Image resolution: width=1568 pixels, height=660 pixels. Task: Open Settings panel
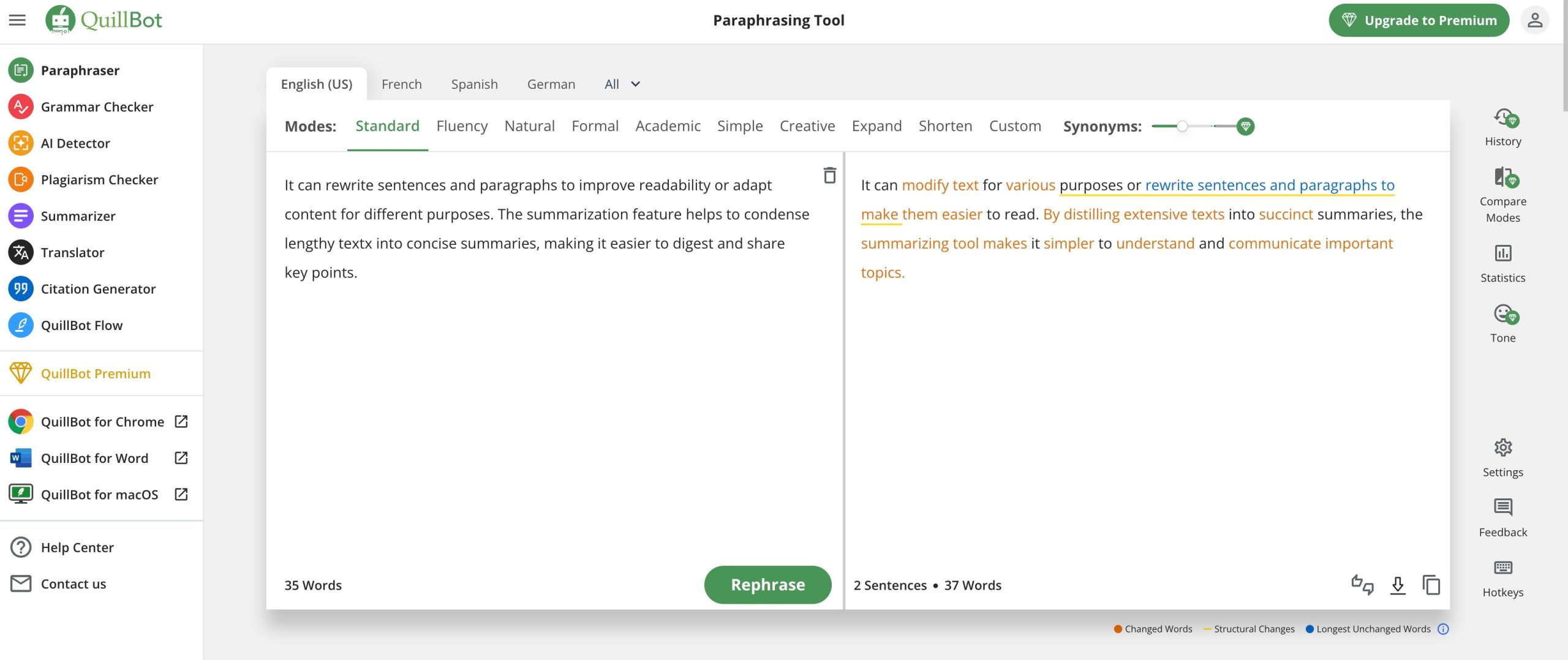1503,458
